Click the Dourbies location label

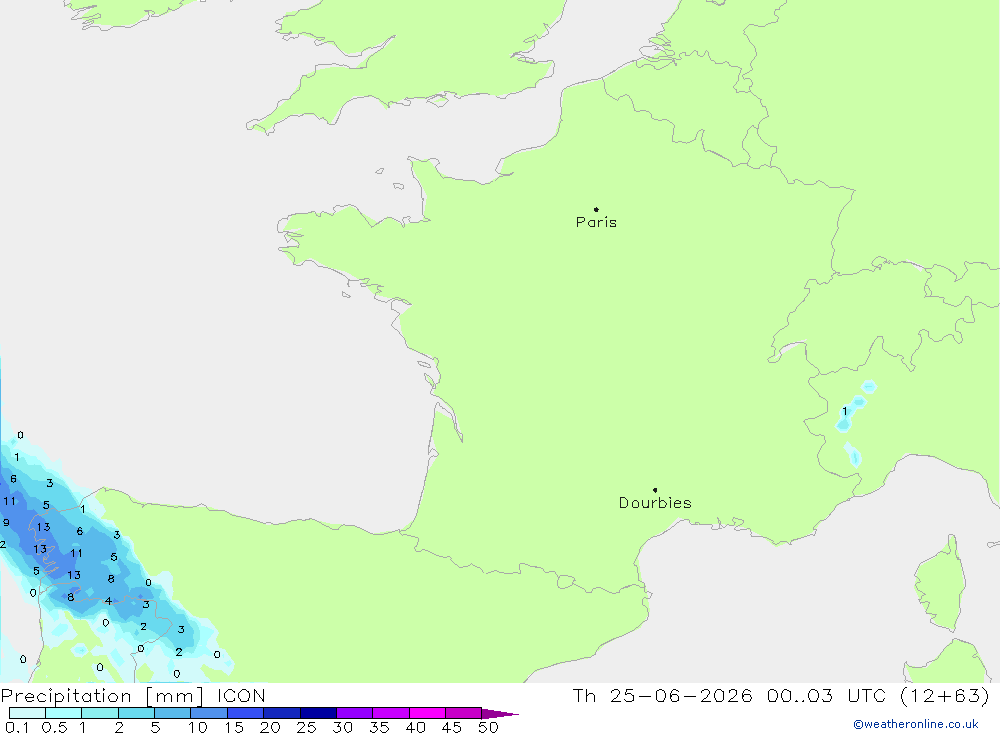pyautogui.click(x=655, y=503)
